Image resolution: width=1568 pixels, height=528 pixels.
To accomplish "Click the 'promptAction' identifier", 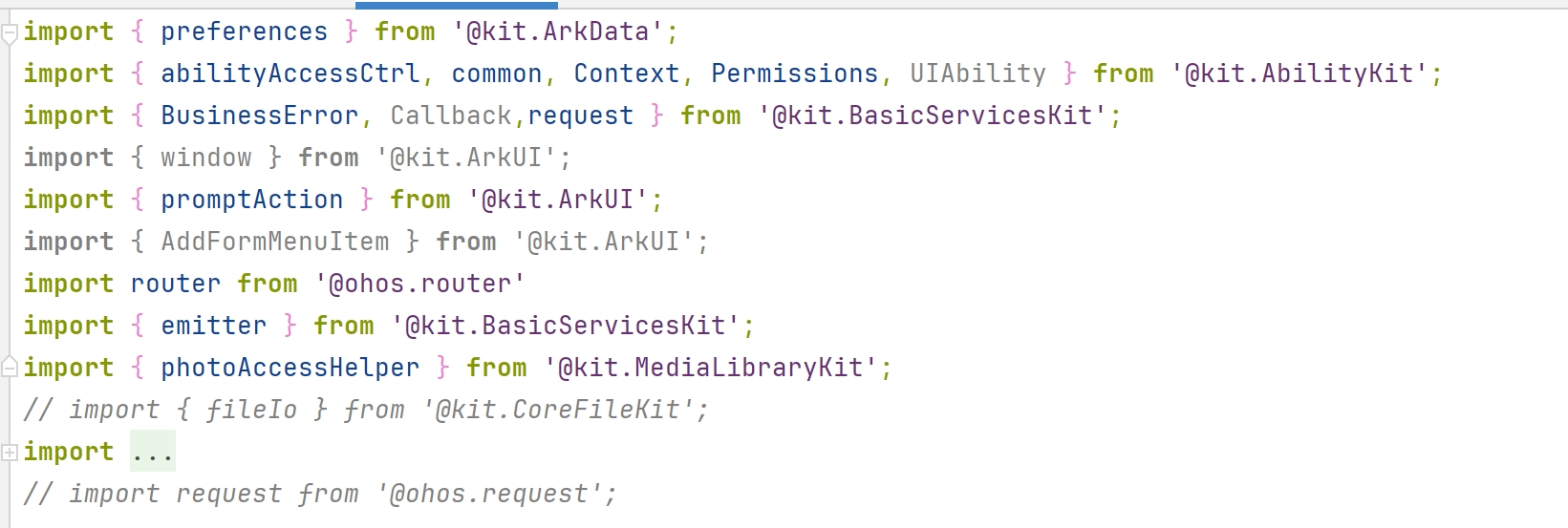I will pos(252,200).
